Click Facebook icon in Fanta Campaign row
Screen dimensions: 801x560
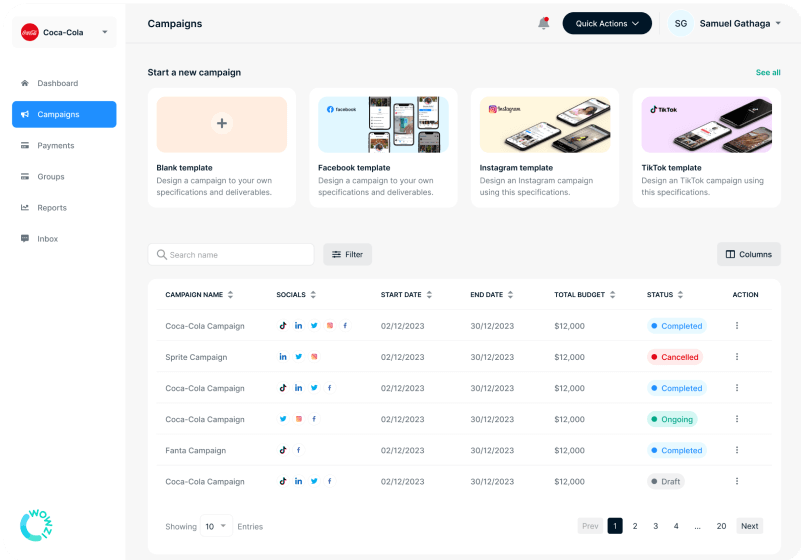299,450
